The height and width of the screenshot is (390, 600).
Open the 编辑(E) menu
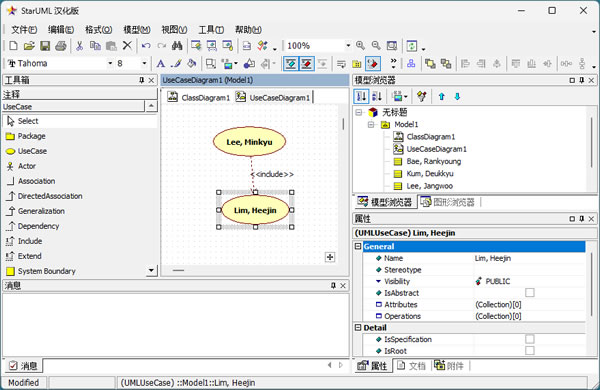pos(61,29)
